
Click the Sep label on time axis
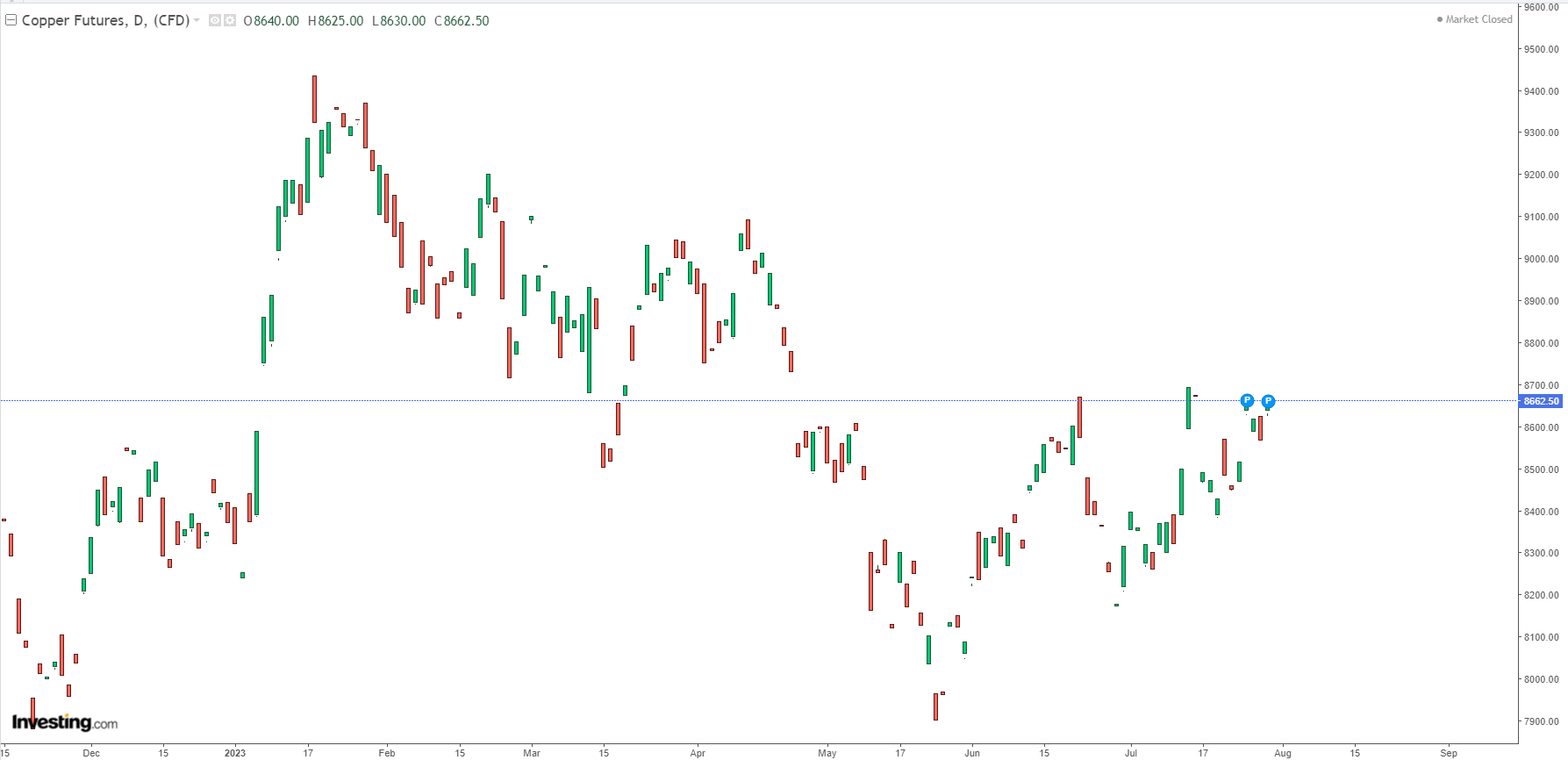point(1449,753)
